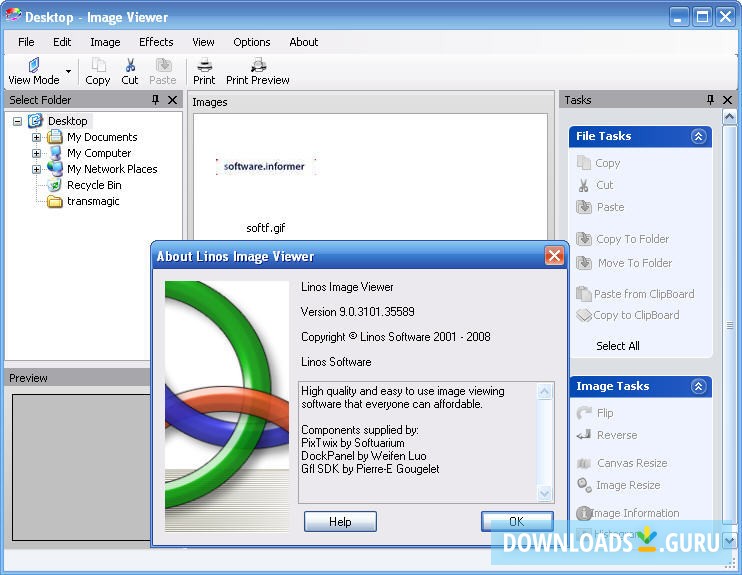Image resolution: width=742 pixels, height=575 pixels.
Task: Select My Network Places in the tree
Action: [112, 169]
